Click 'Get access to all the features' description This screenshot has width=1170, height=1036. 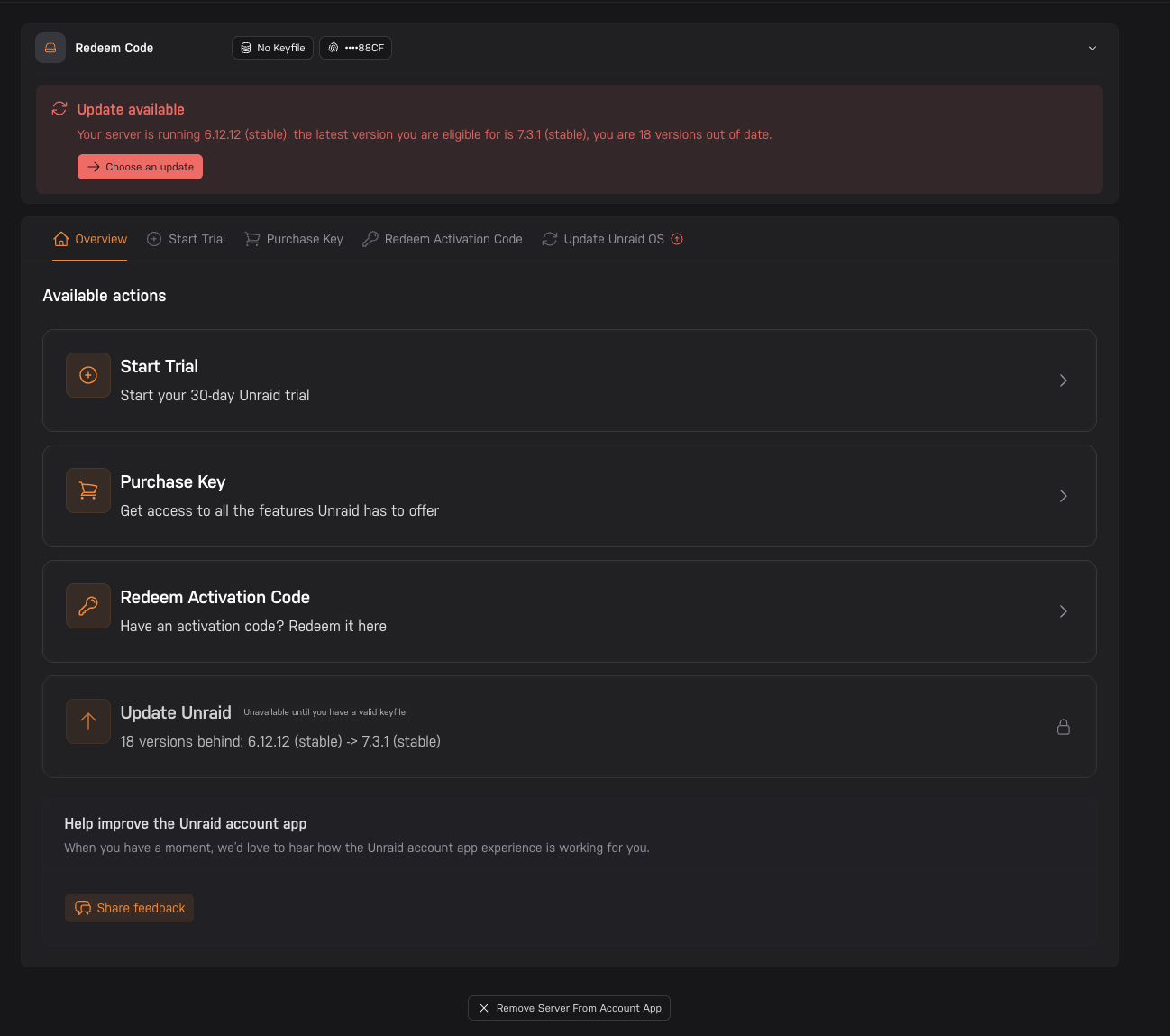click(x=279, y=510)
